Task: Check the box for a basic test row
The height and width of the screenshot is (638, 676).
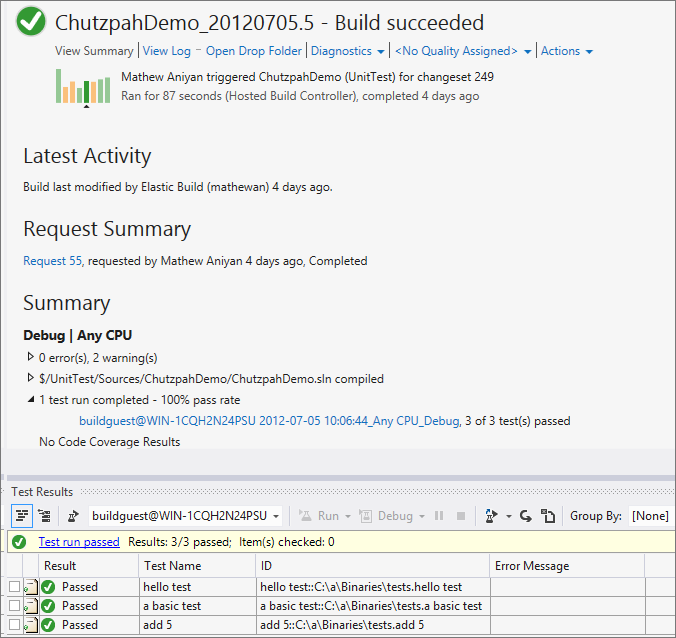Action: (x=14, y=606)
